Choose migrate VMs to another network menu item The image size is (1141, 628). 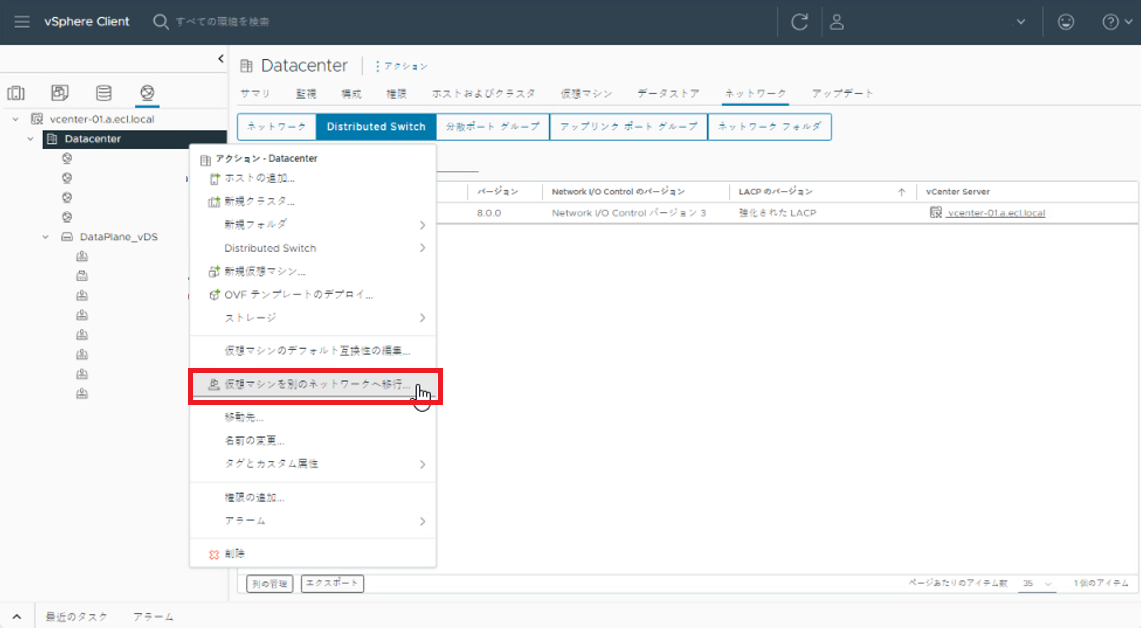[x=316, y=384]
